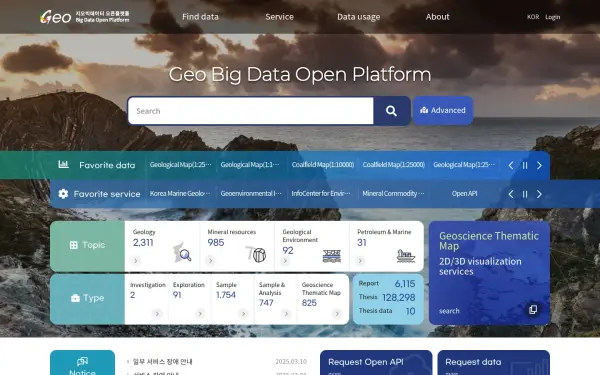
Task: Open InfoCenter for Envir… service
Action: coord(321,194)
